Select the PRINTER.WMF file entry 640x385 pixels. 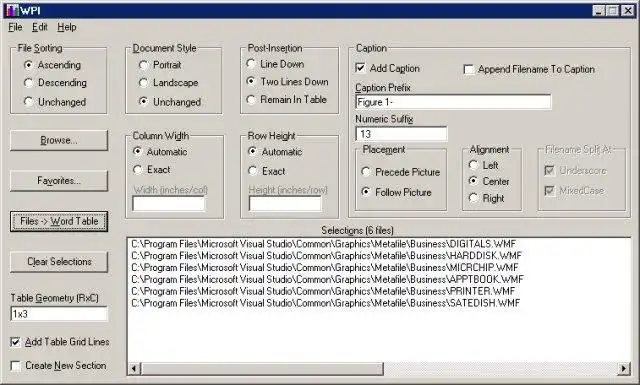click(x=323, y=292)
